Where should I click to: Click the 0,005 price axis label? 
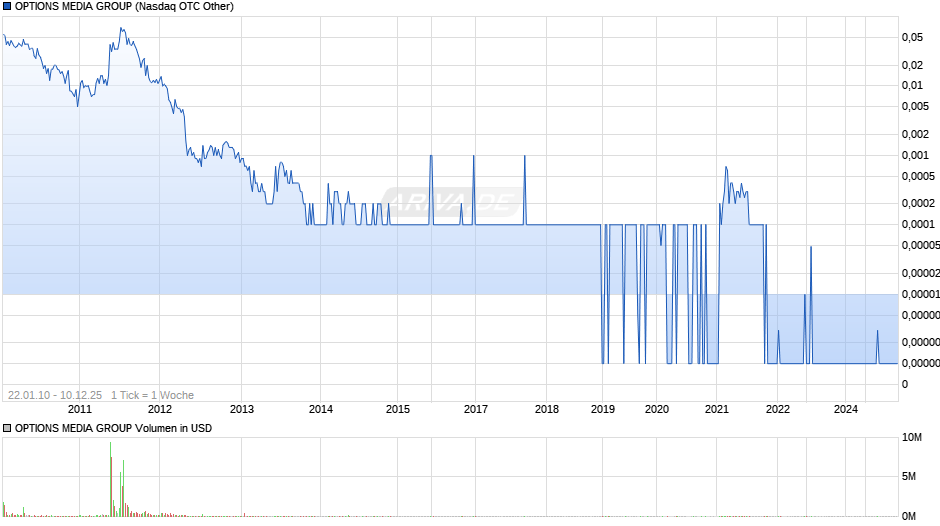click(915, 106)
